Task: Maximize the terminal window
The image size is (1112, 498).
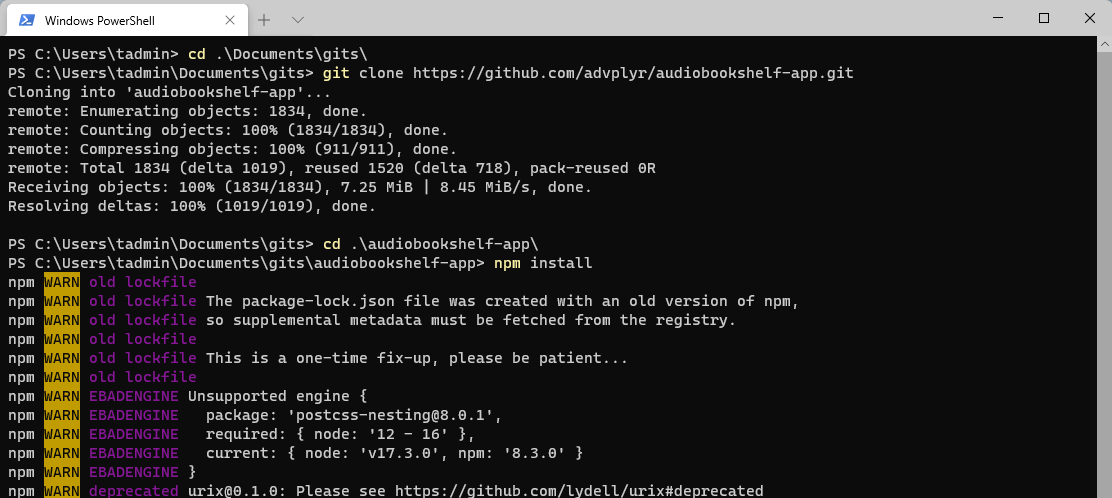Action: [x=1044, y=18]
